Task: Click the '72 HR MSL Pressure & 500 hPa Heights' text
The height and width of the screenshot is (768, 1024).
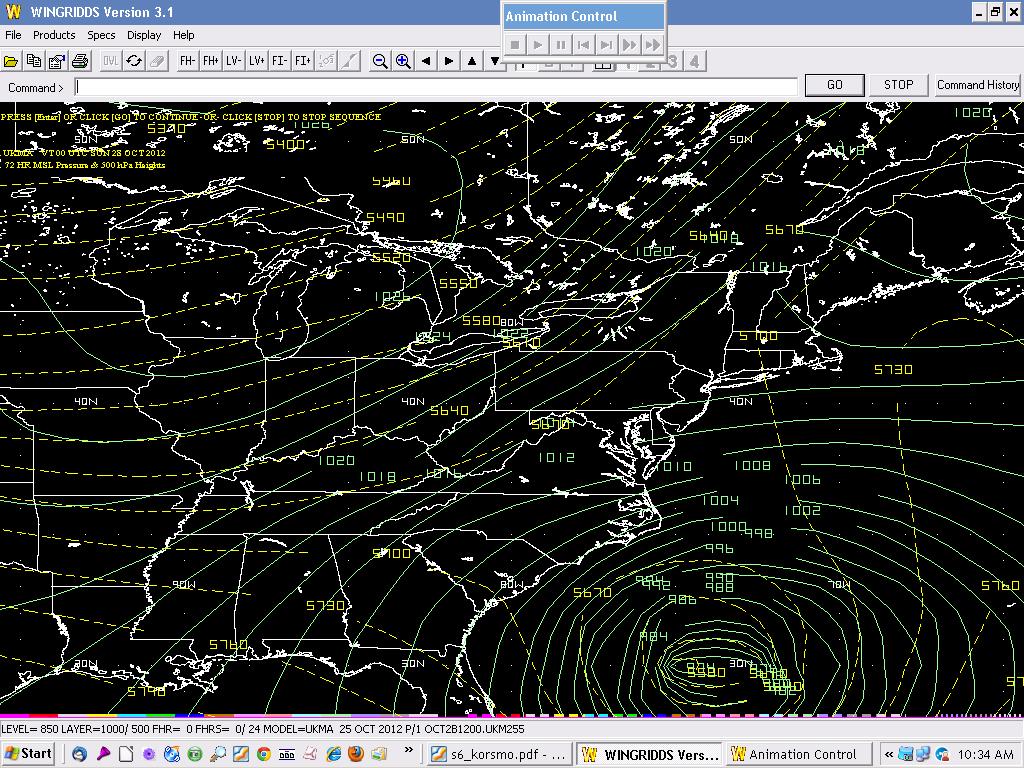Action: (x=85, y=165)
